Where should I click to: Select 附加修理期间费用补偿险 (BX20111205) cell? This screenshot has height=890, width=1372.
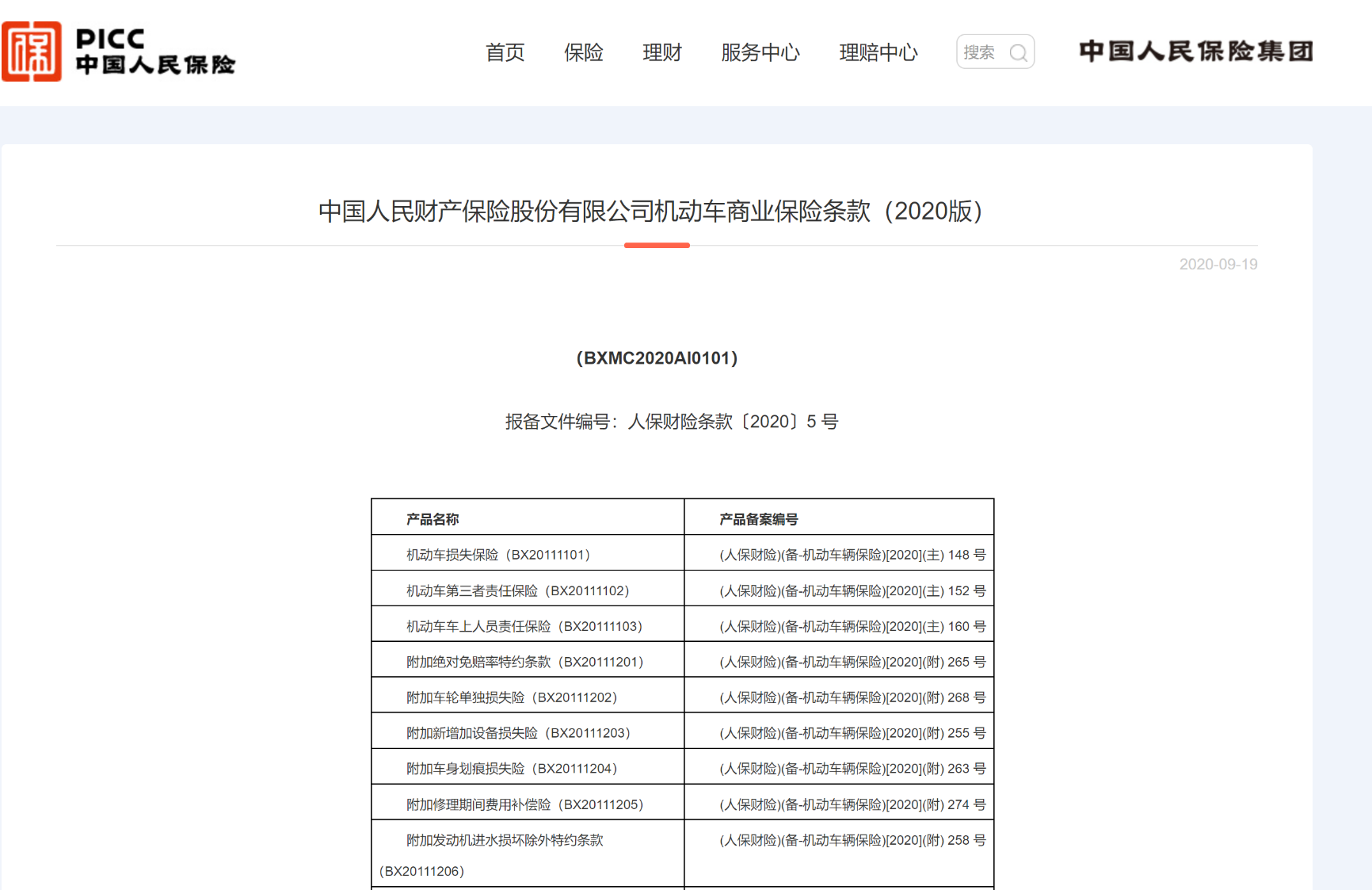[528, 803]
